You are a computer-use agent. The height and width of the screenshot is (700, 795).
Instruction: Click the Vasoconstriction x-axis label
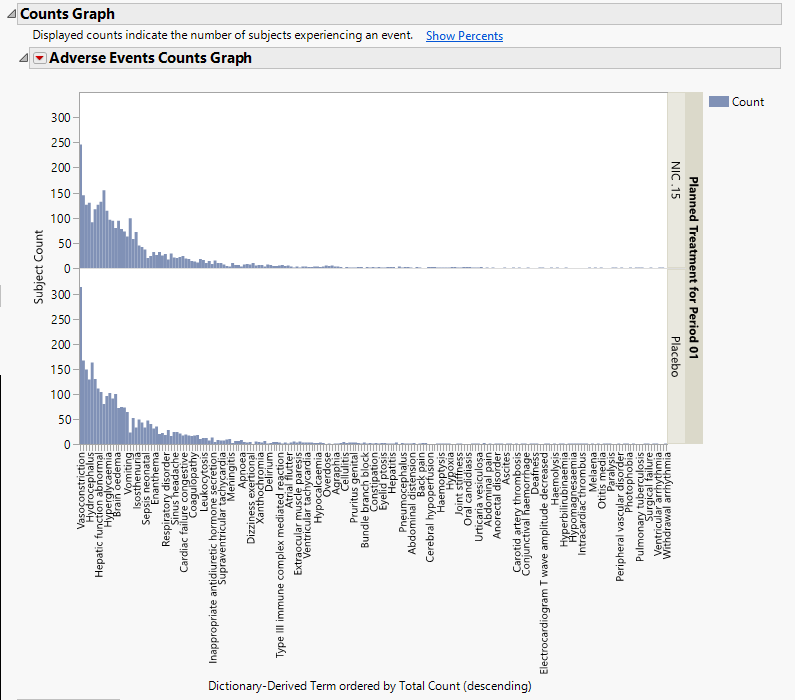[81, 491]
